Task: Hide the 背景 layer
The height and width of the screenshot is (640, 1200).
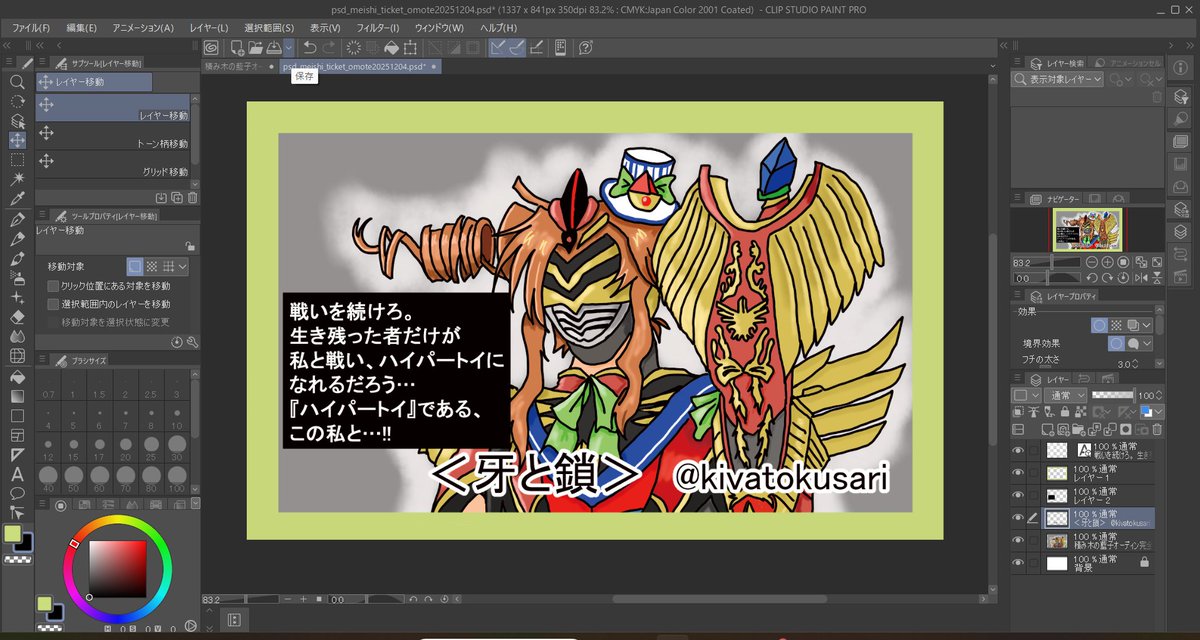Action: coord(1018,563)
